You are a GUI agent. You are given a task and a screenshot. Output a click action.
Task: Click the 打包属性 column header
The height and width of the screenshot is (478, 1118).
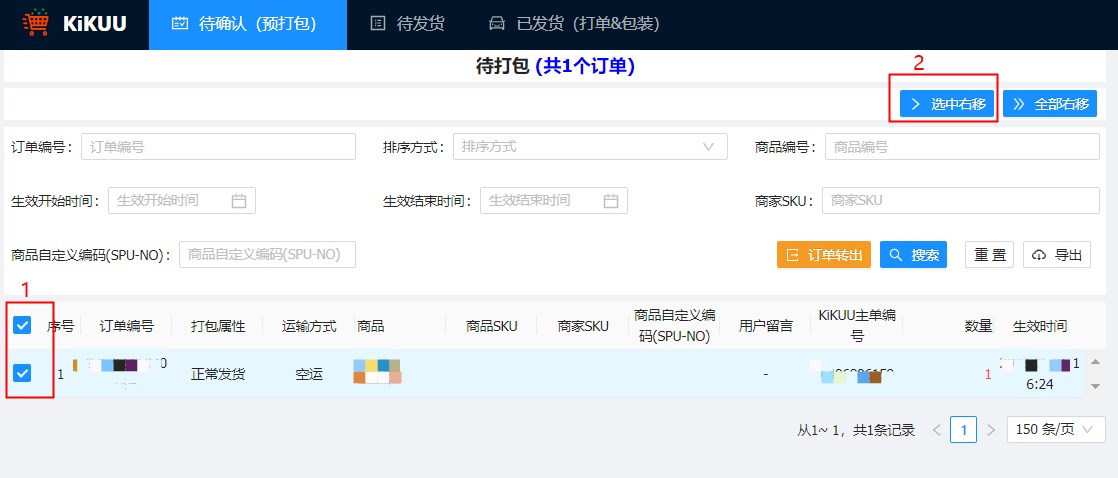tap(217, 326)
